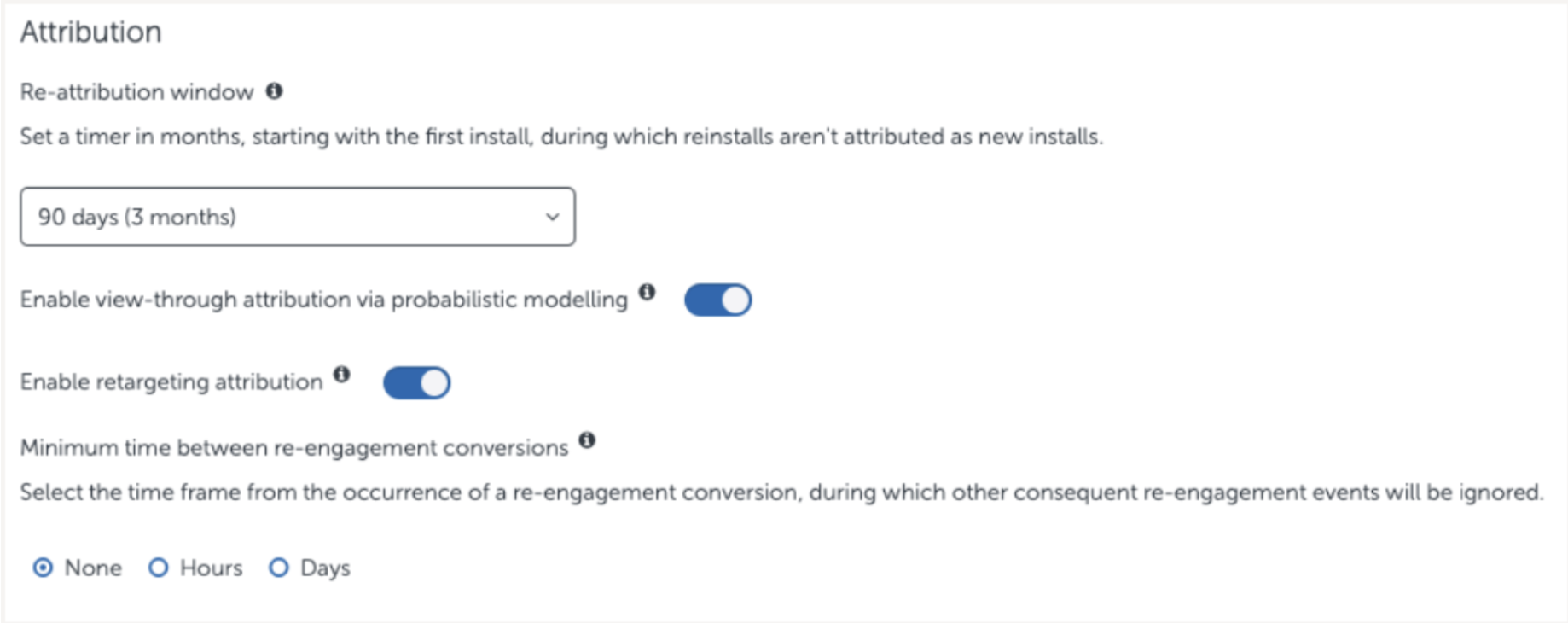Click the "Hours" option label text
This screenshot has height=623, width=1568.
coord(211,568)
